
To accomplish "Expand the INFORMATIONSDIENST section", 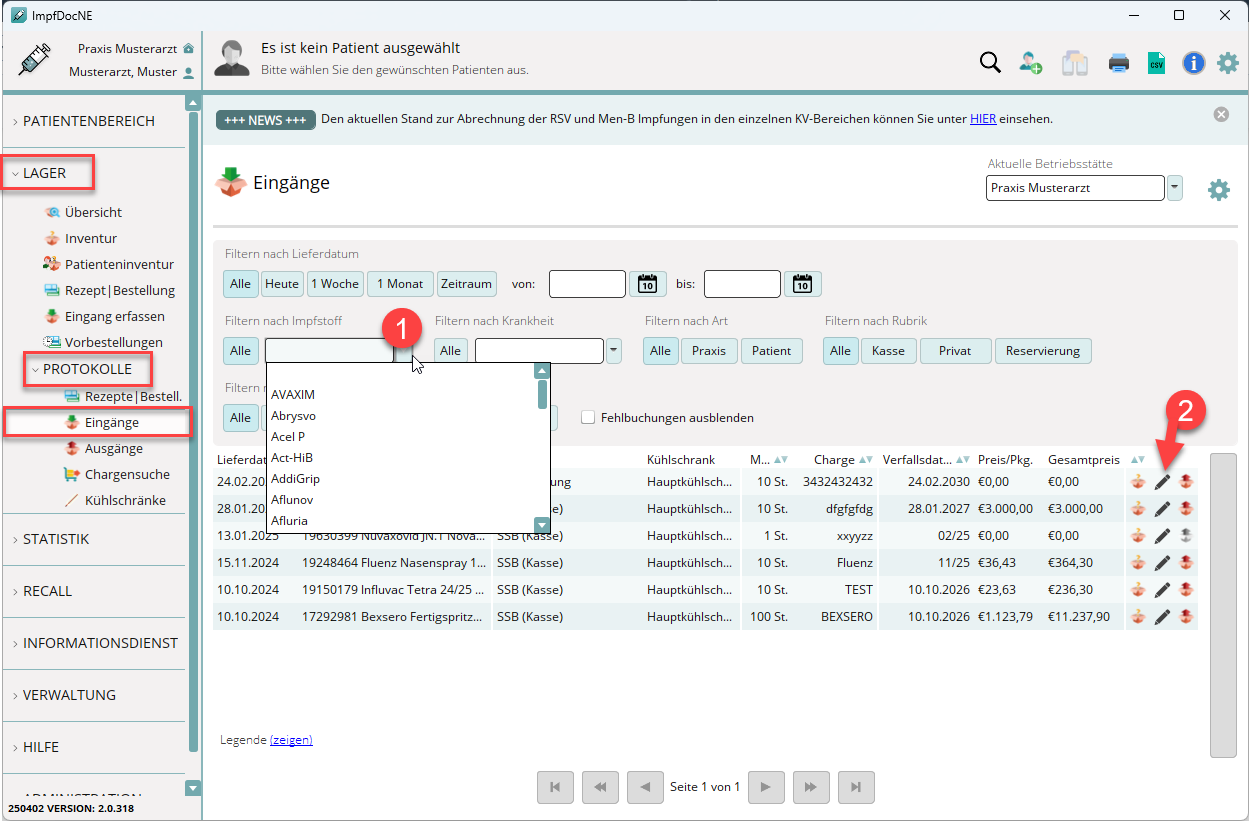I will click(100, 643).
